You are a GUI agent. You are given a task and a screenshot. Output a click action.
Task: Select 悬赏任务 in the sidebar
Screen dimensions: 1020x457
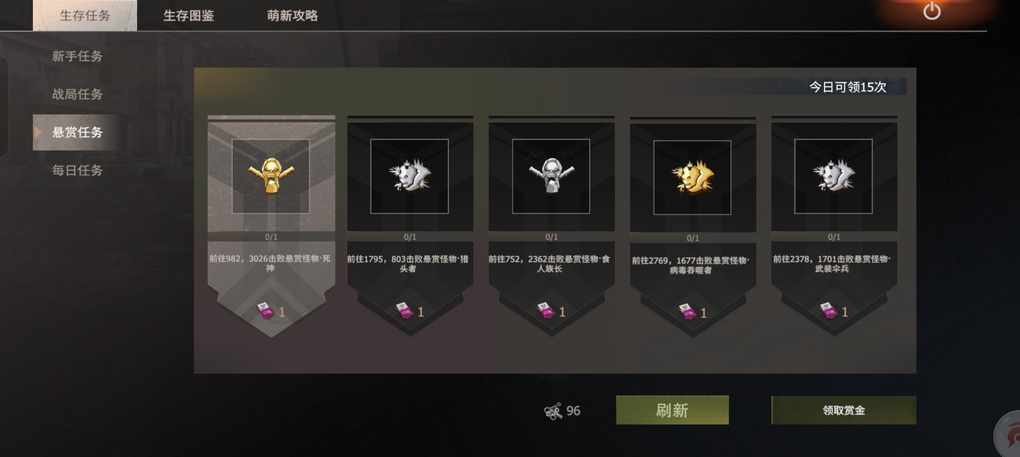[x=77, y=133]
